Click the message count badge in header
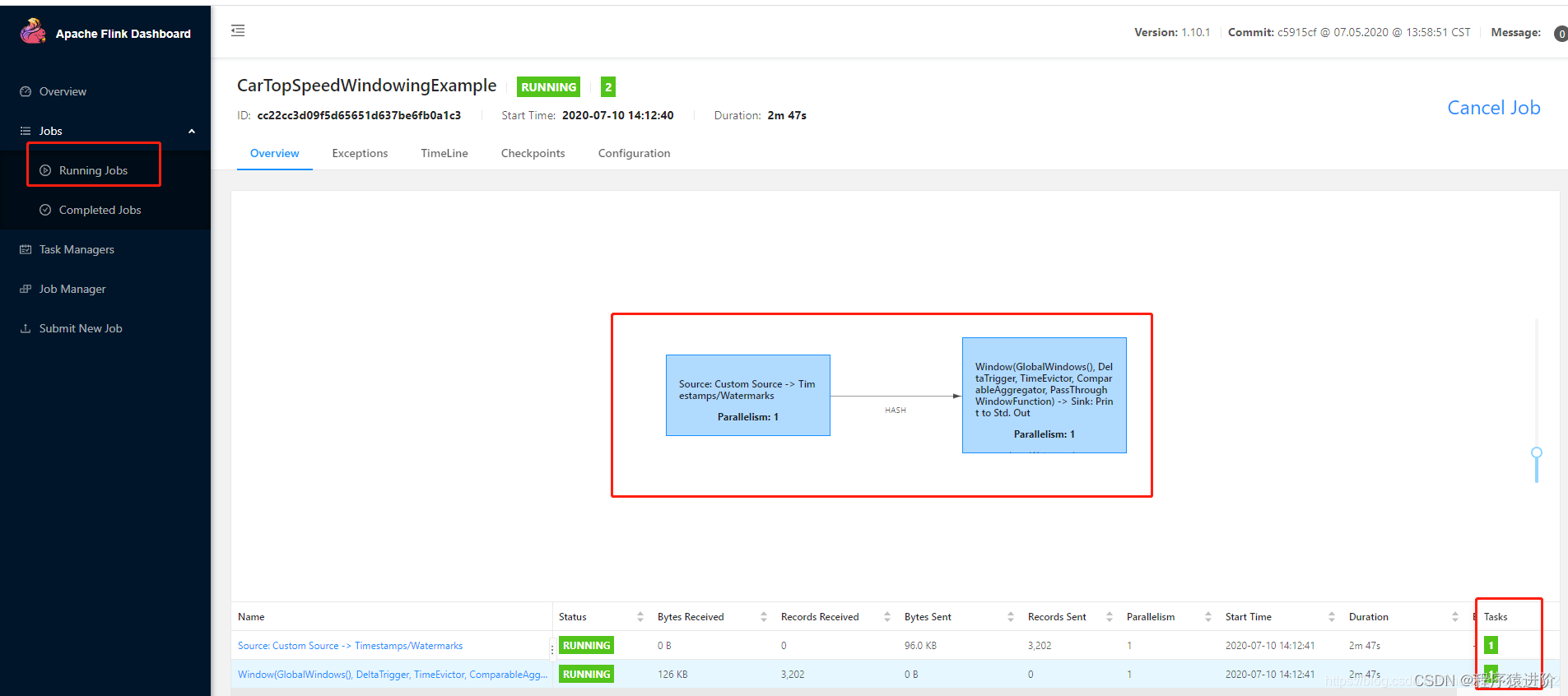The height and width of the screenshot is (696, 1568). pyautogui.click(x=1561, y=34)
